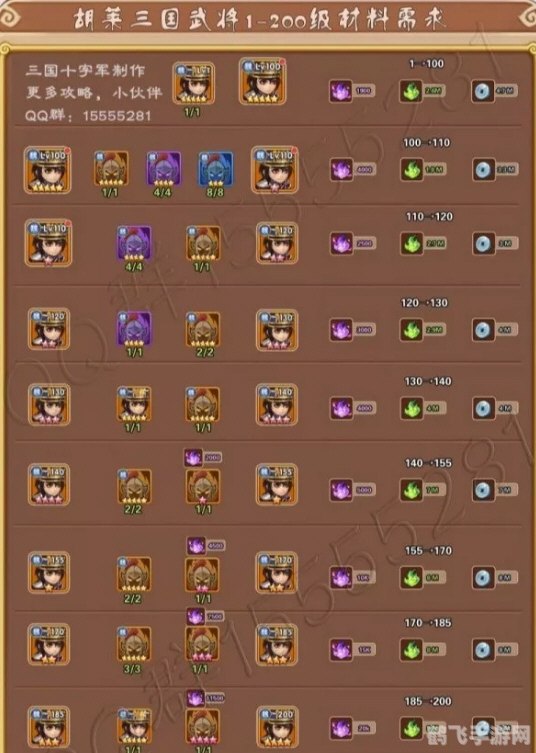This screenshot has height=753, width=536.
Task: Select the small purple flame above 140-155 helmet
Action: pyautogui.click(x=193, y=458)
